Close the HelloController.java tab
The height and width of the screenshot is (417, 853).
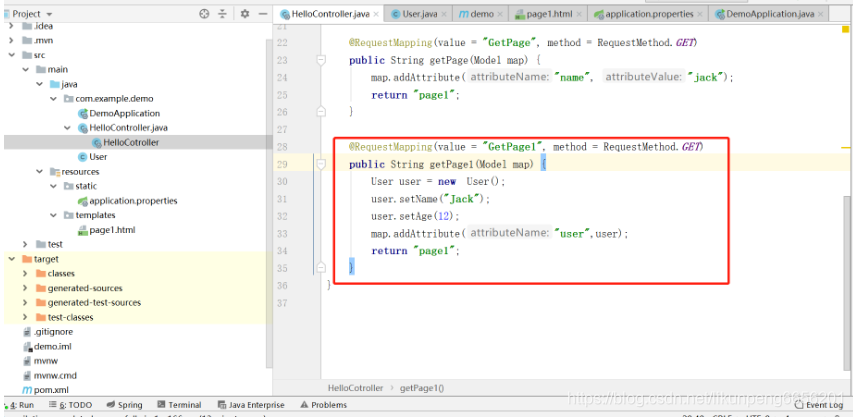(376, 14)
